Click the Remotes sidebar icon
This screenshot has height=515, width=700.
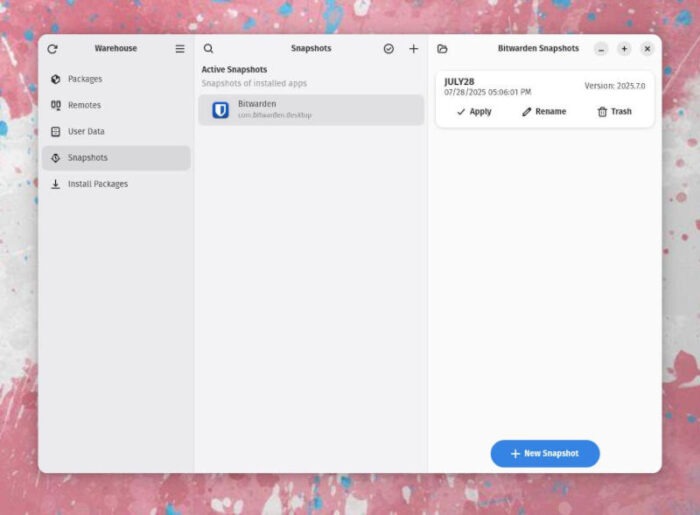point(56,105)
